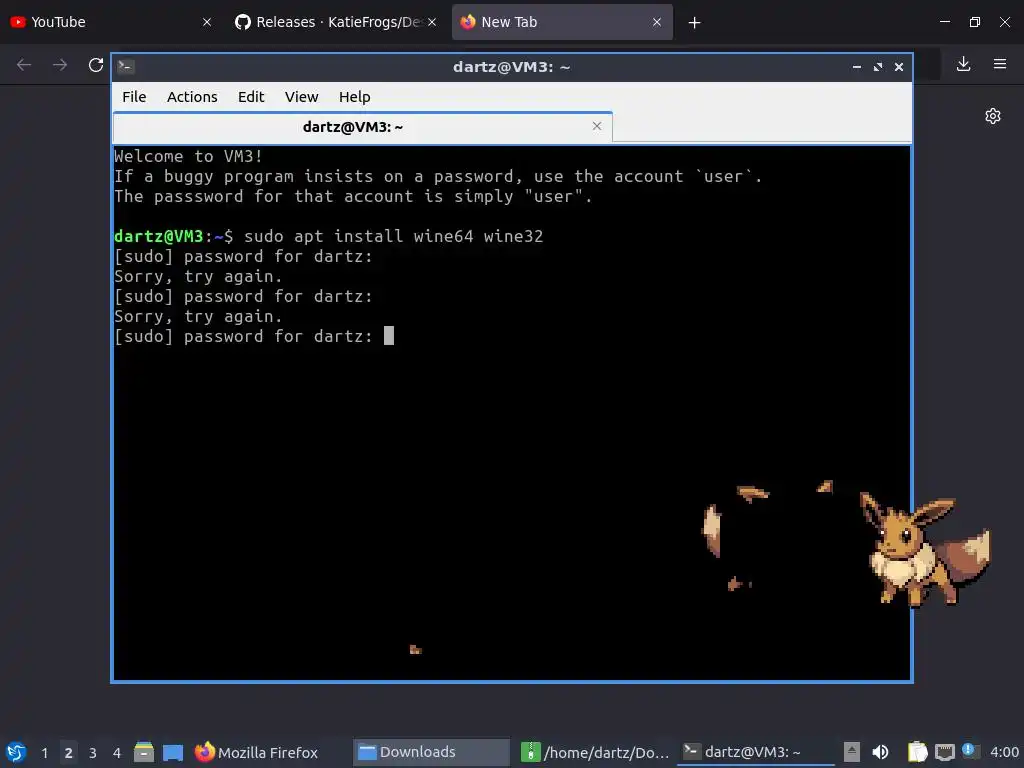The image size is (1024, 768).
Task: Open a new Firefox tab with plus
Action: tap(694, 23)
